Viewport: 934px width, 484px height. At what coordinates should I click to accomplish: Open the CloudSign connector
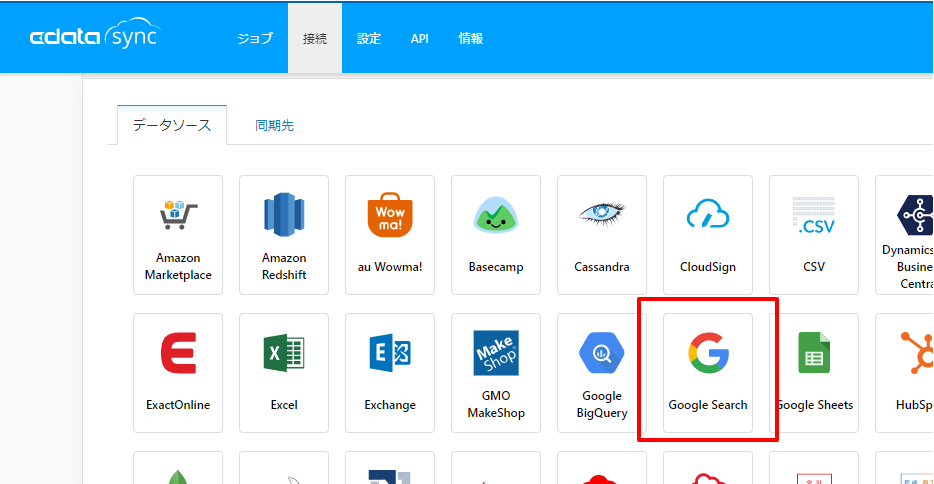(708, 235)
